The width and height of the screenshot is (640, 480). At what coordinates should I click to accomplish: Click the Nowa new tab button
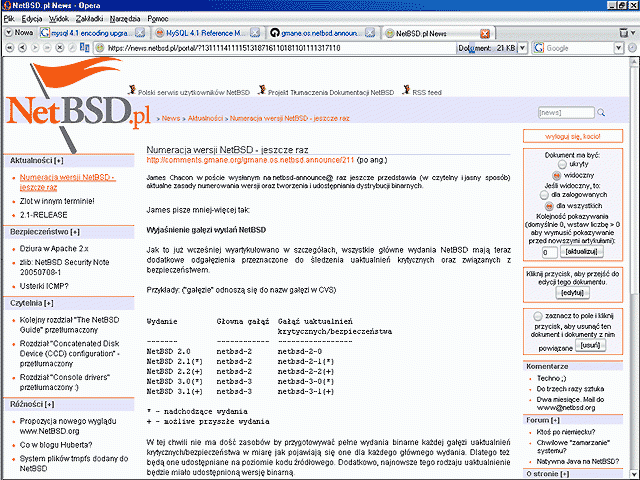pyautogui.click(x=16, y=33)
